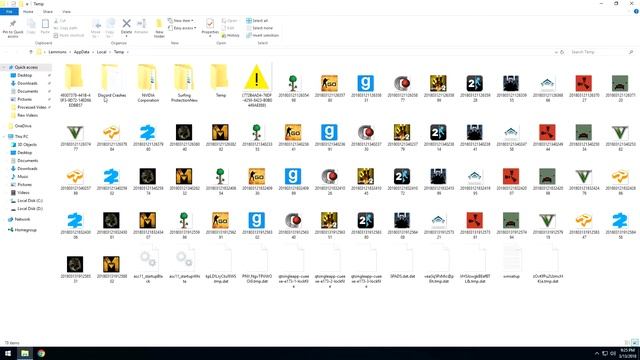Open Videos under This PC
640x360 pixels.
point(20,193)
